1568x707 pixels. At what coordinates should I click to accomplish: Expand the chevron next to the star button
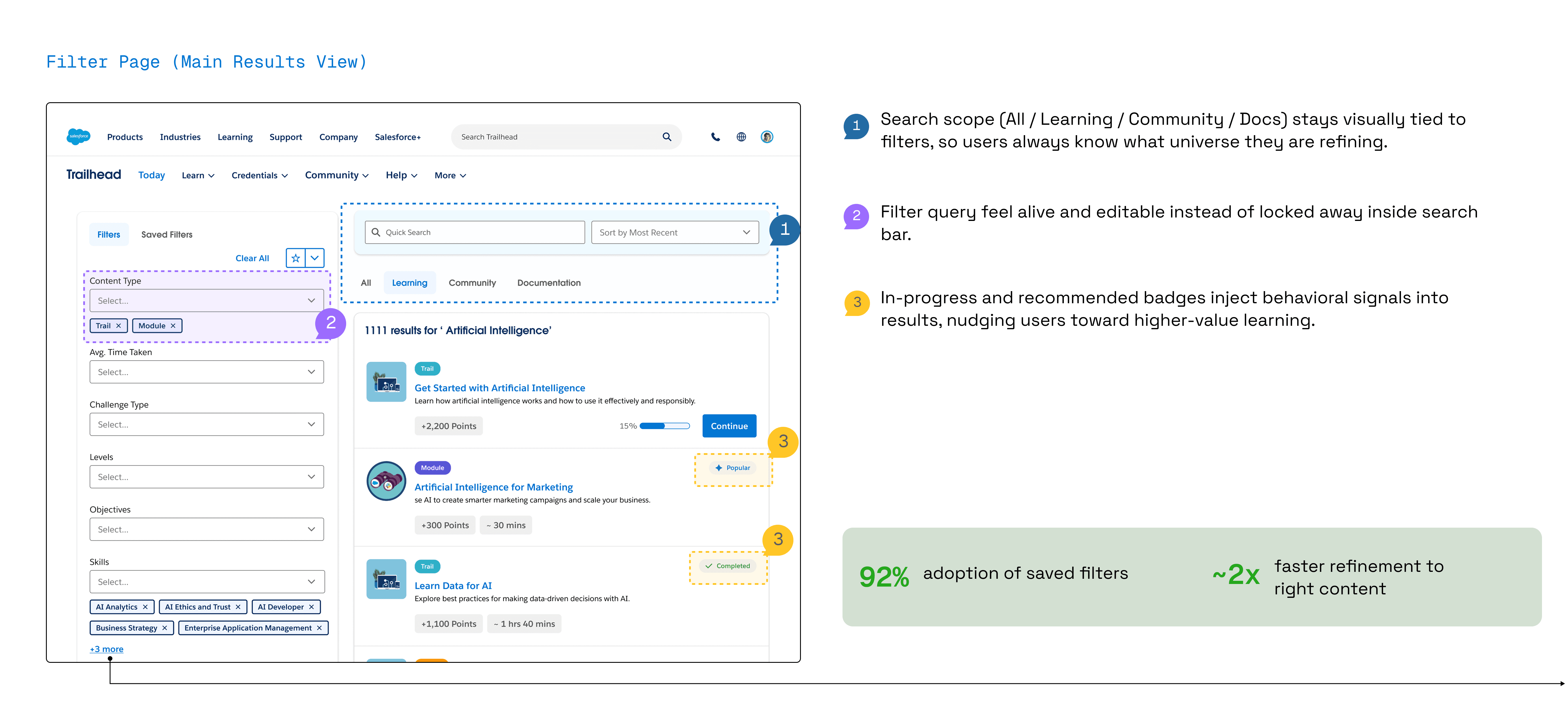315,258
